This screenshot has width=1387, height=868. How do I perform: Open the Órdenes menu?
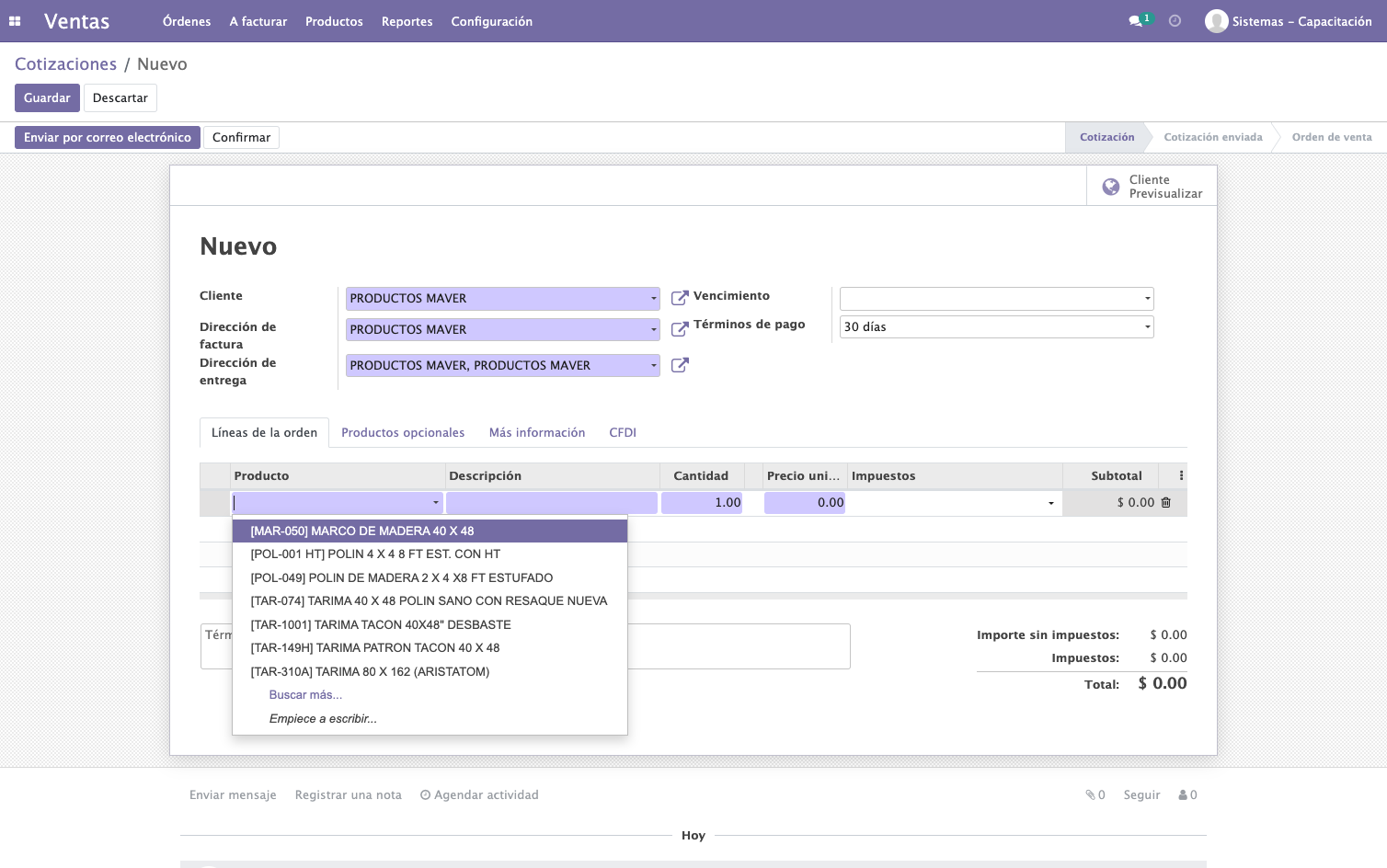[x=187, y=21]
